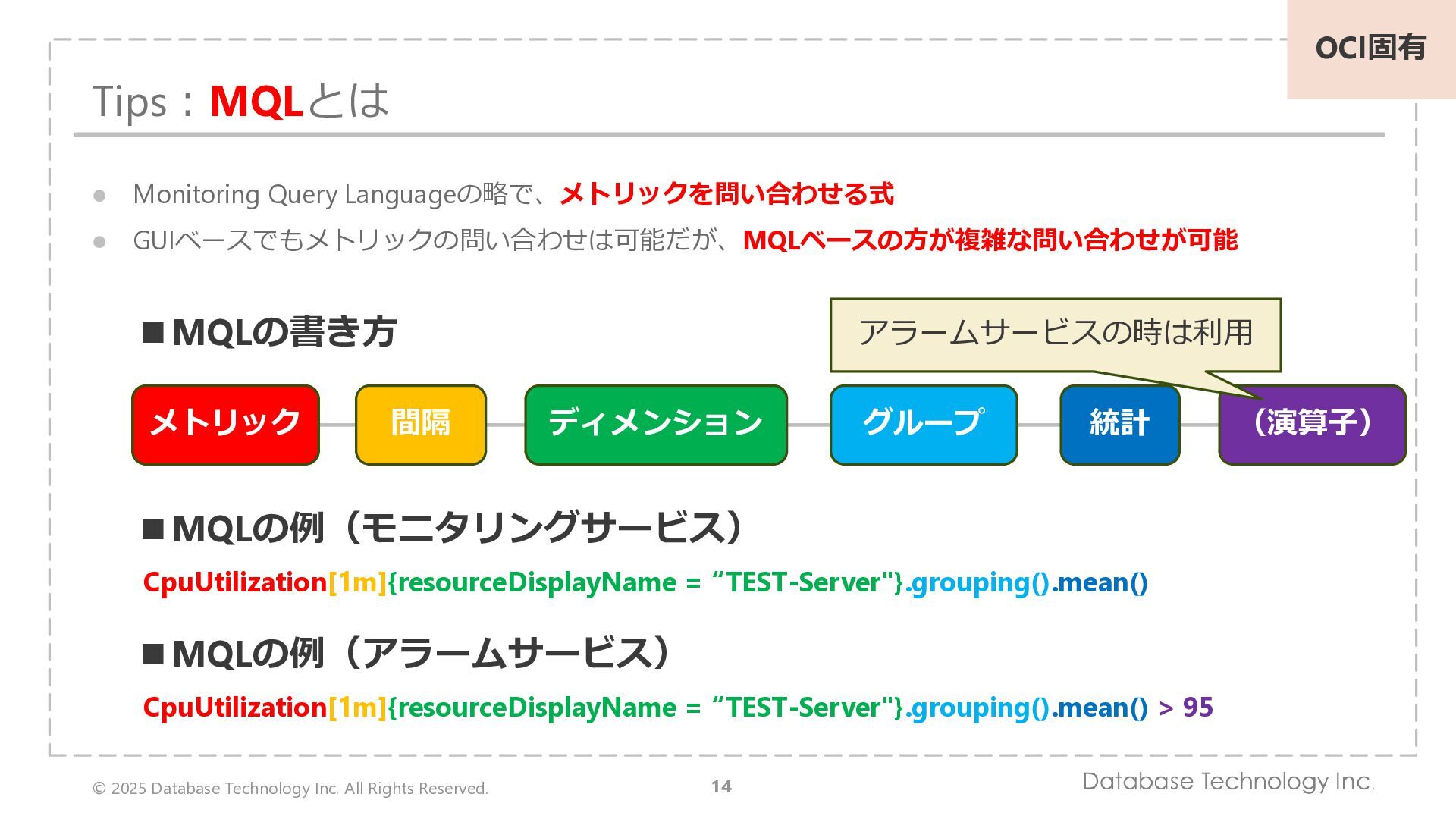The image size is (1456, 819).
Task: Click the red text MQLベースの方が複雑な問い合わせが可能
Action: (990, 240)
